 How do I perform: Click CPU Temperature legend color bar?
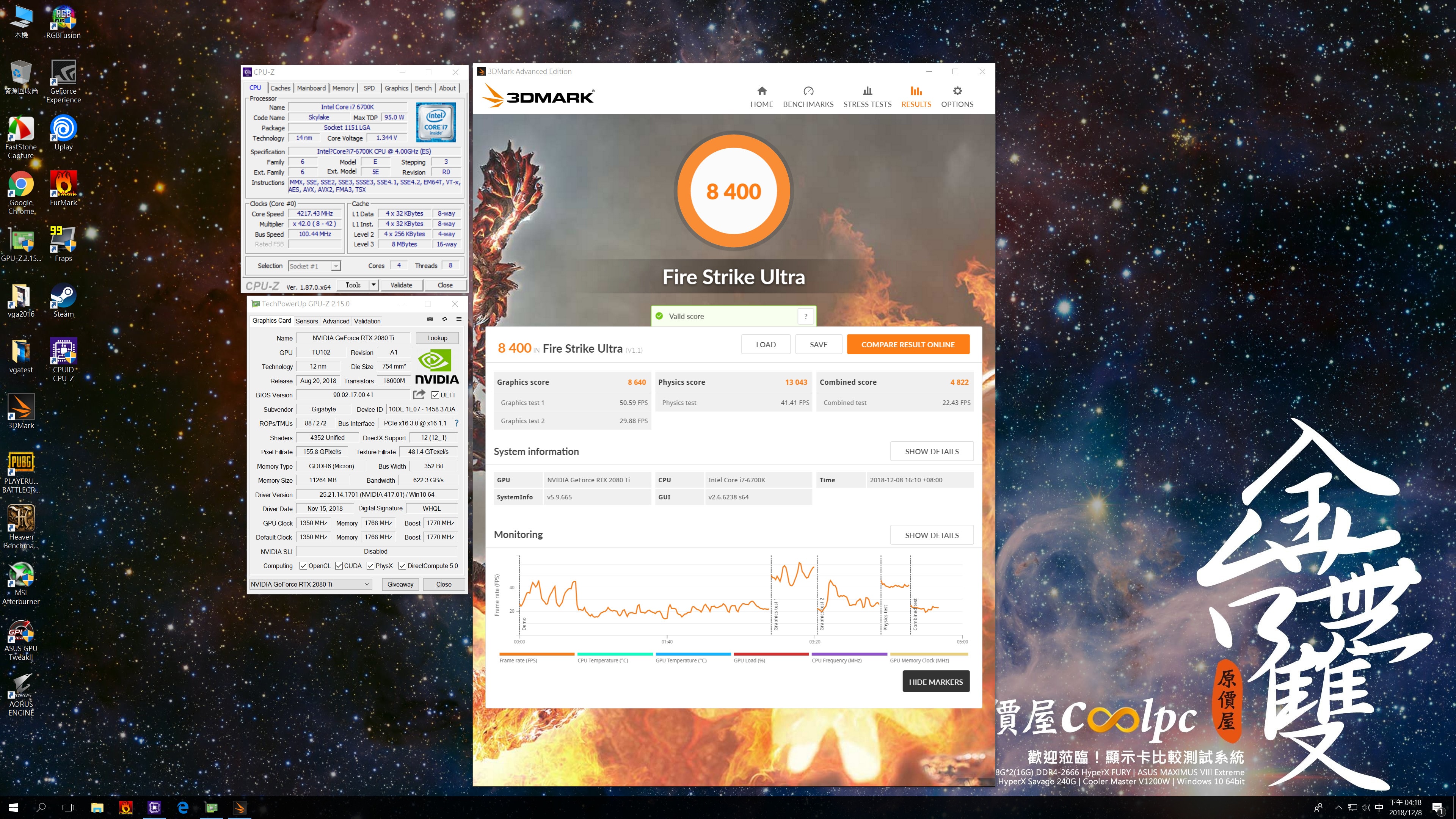(x=615, y=654)
